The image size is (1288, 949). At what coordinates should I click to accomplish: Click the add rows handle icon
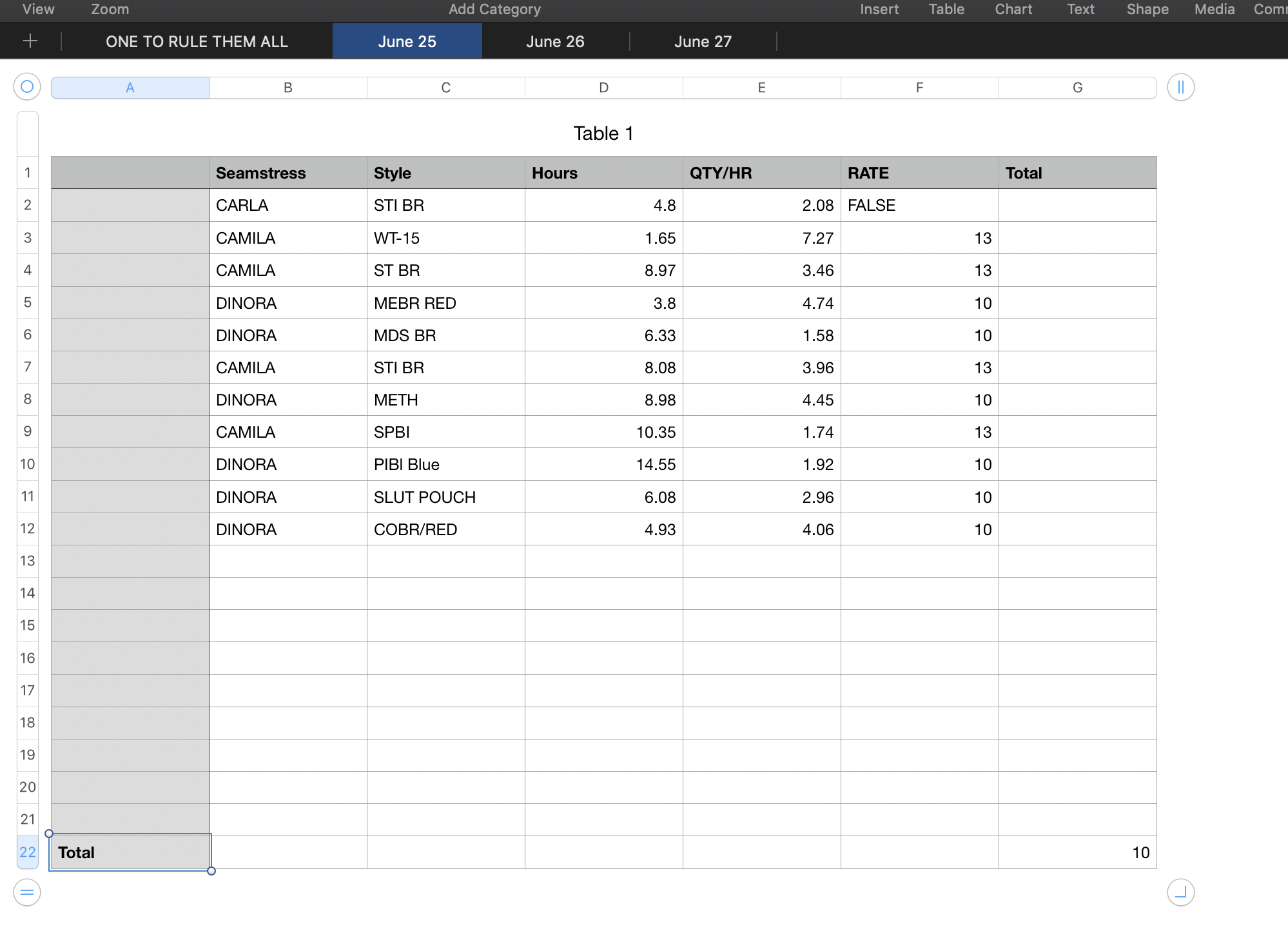[27, 892]
